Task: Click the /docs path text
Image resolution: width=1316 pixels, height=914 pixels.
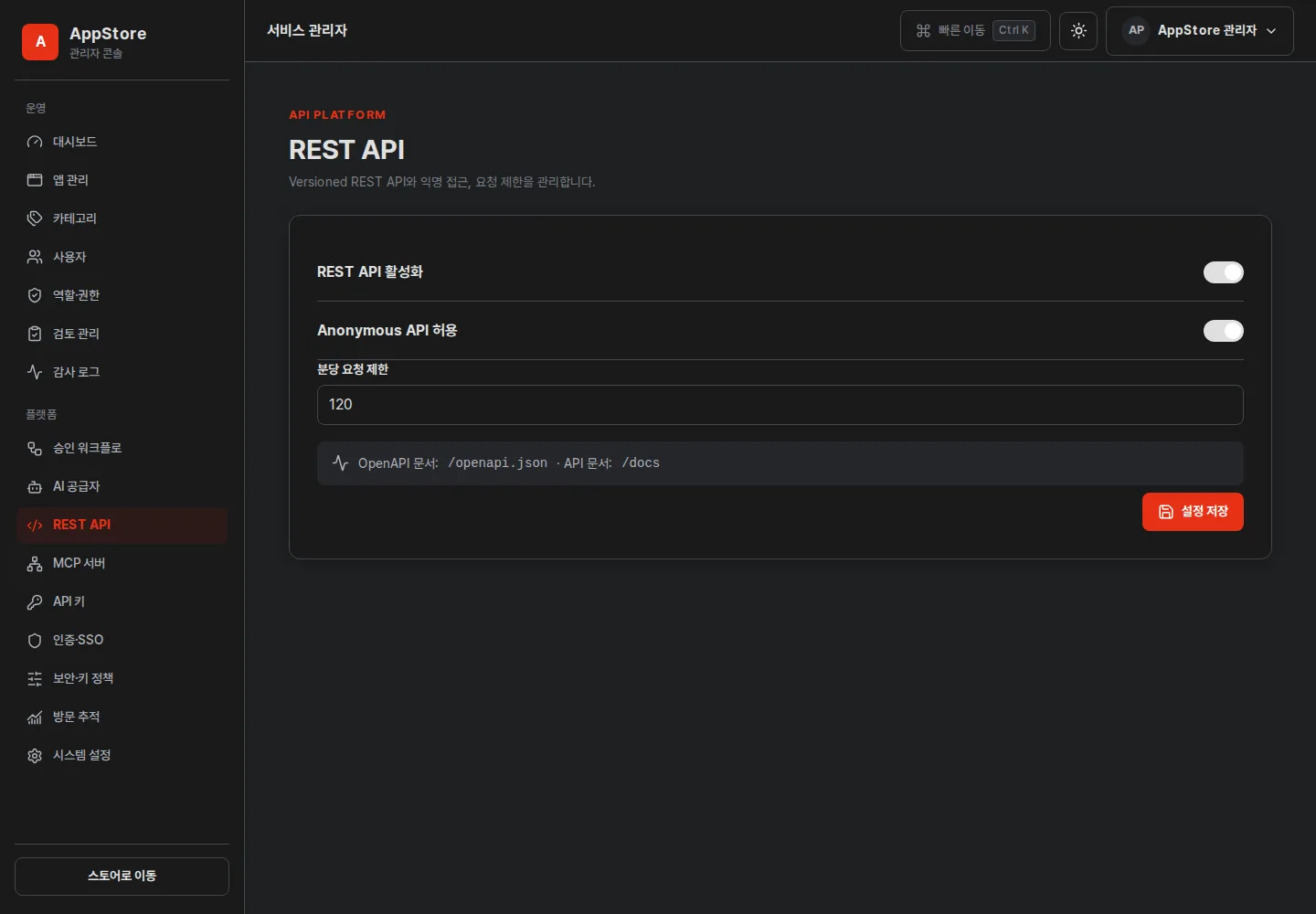Action: point(641,462)
